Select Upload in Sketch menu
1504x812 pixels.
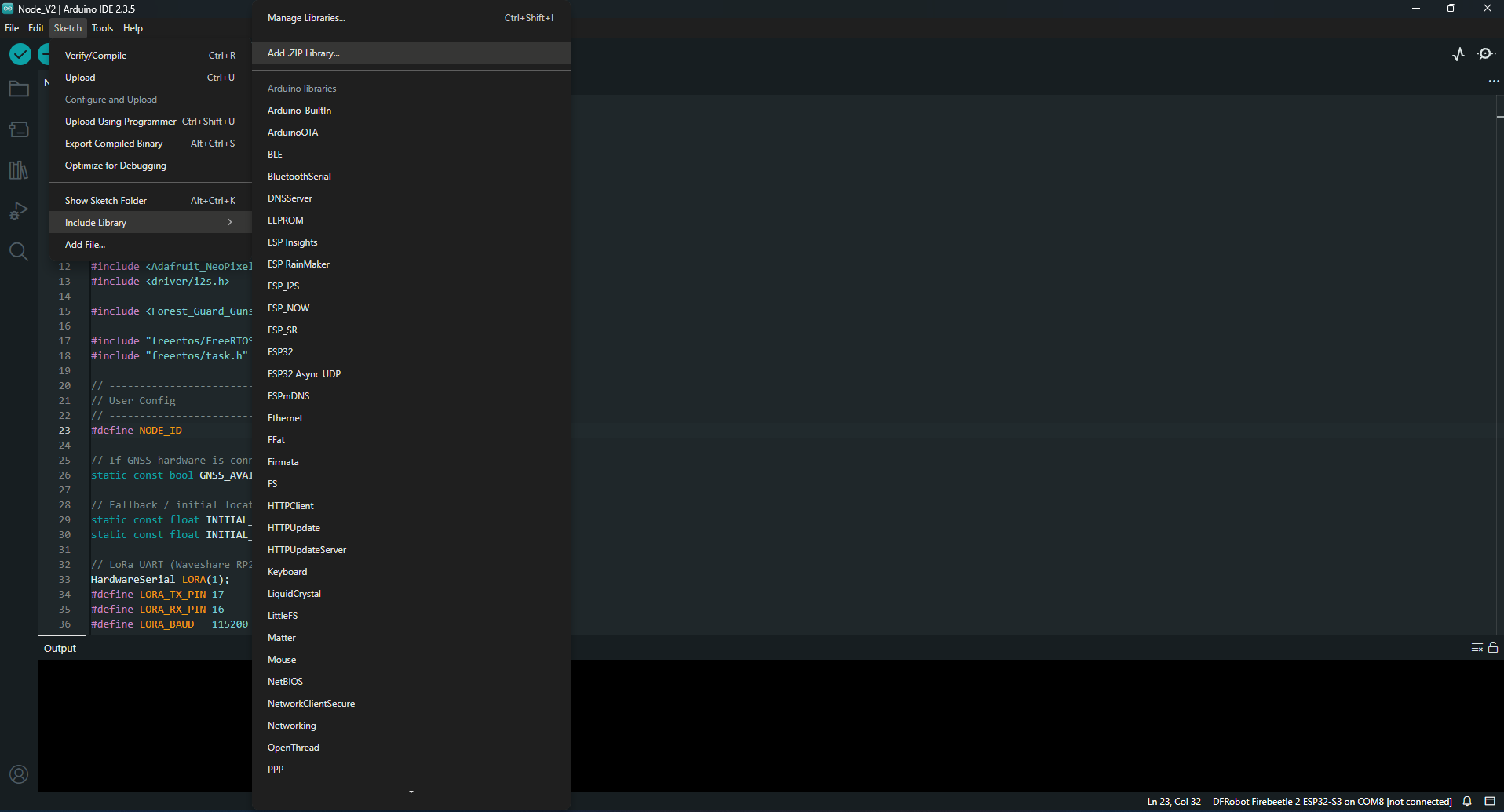pyautogui.click(x=150, y=78)
